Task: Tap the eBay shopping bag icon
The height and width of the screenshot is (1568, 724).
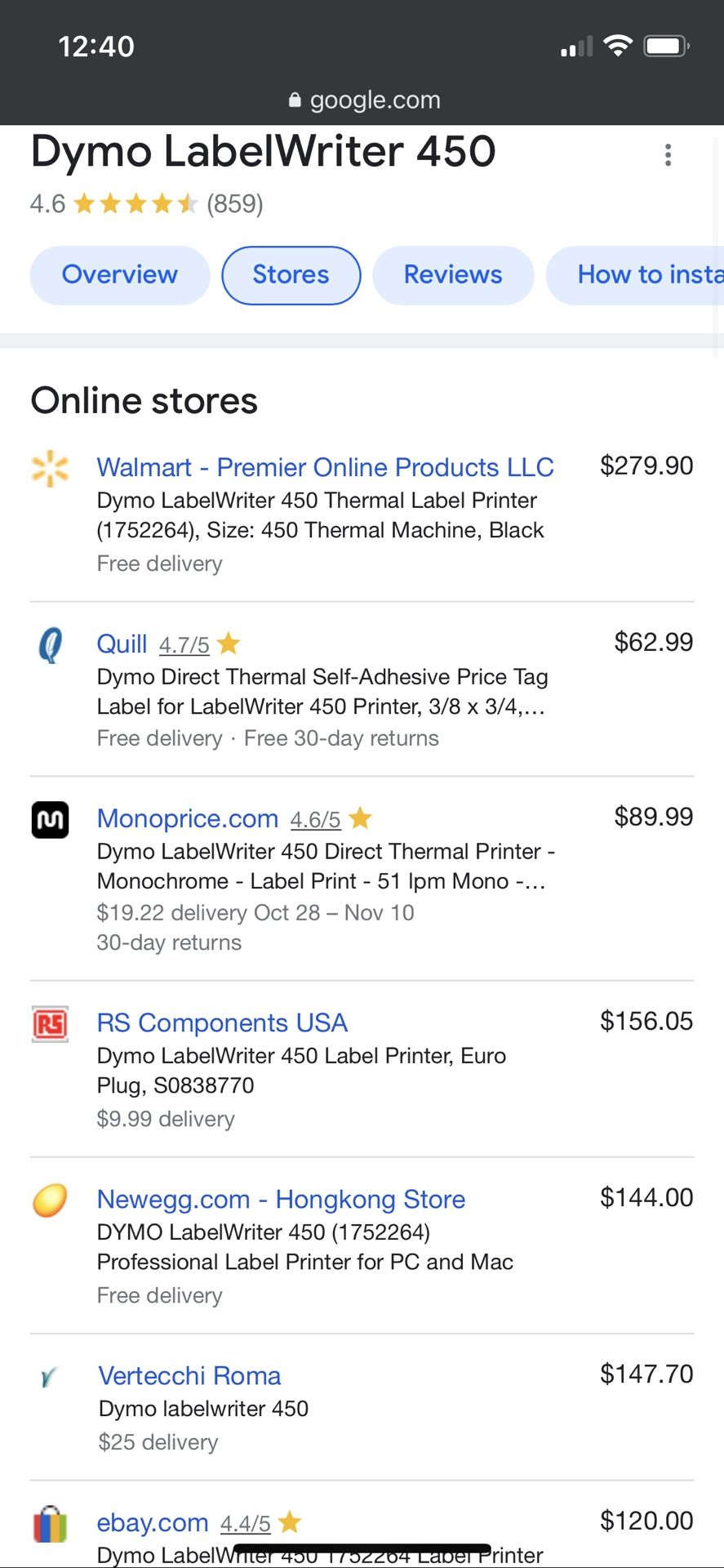Action: point(50,1524)
